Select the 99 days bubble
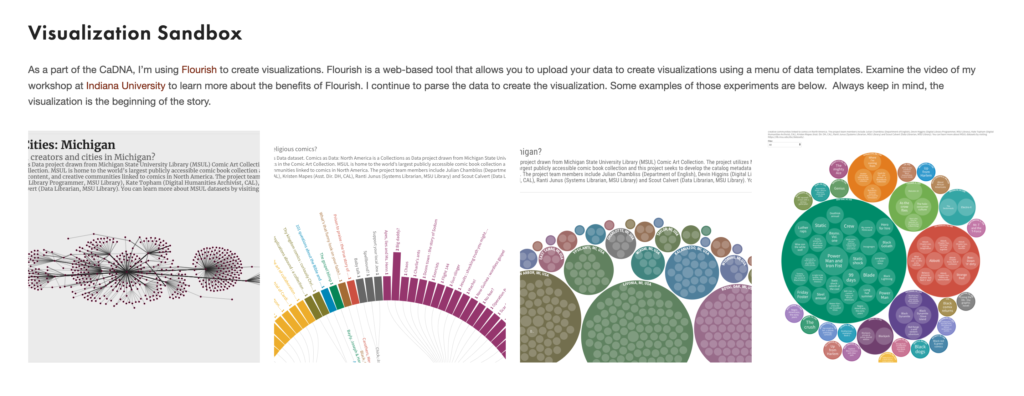 pyautogui.click(x=851, y=278)
